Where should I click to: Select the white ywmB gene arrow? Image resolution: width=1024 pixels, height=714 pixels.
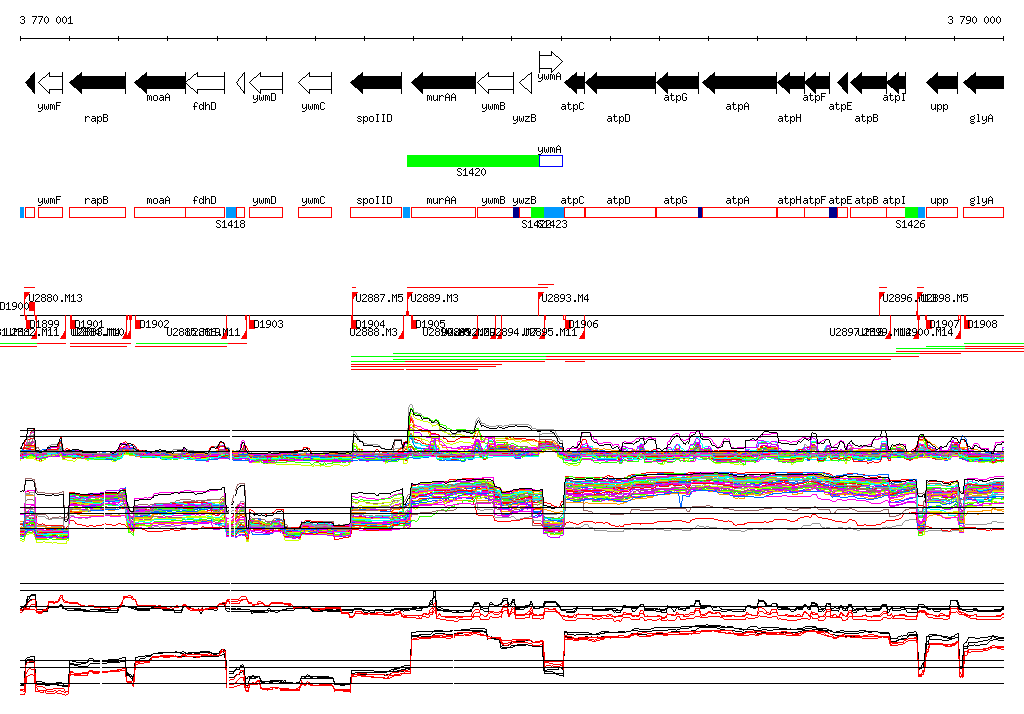tap(495, 83)
